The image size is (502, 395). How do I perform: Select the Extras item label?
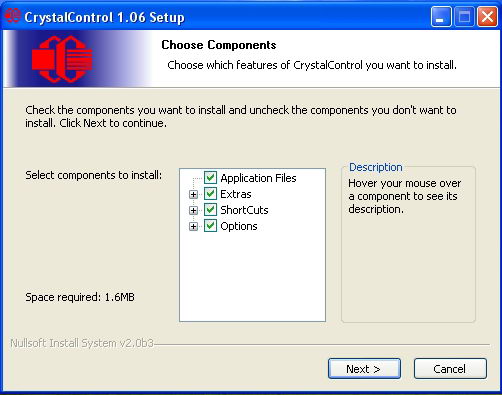pyautogui.click(x=236, y=194)
